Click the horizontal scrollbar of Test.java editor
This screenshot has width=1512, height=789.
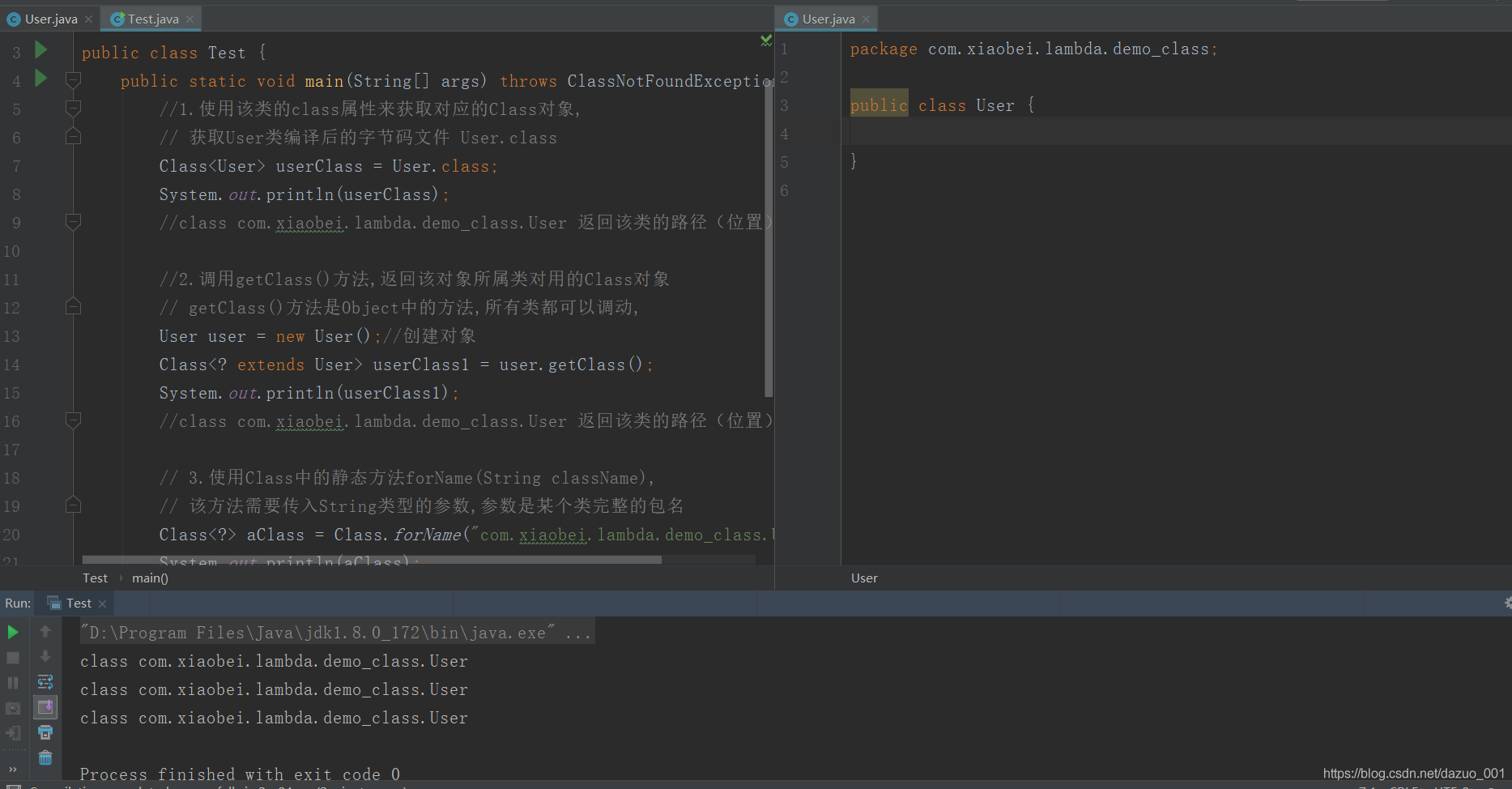(x=372, y=560)
